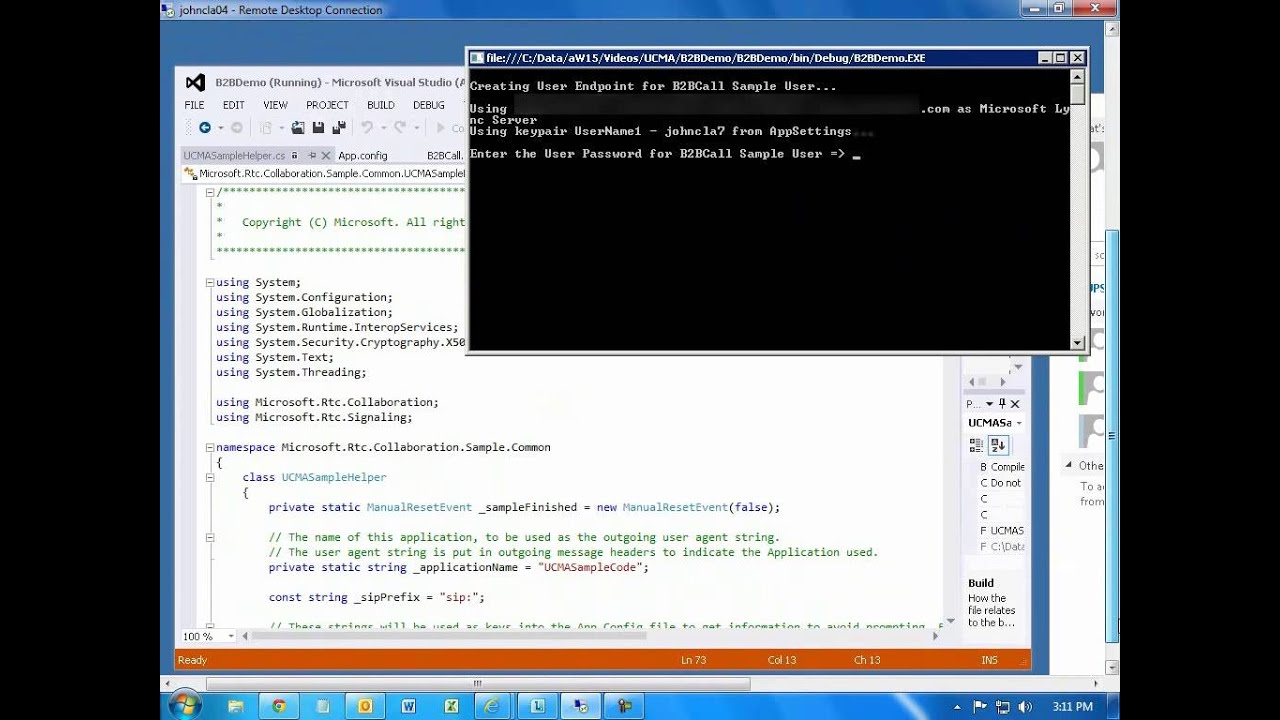Viewport: 1280px width, 720px height.
Task: Click the Navigate Forward arrow icon
Action: 237,128
